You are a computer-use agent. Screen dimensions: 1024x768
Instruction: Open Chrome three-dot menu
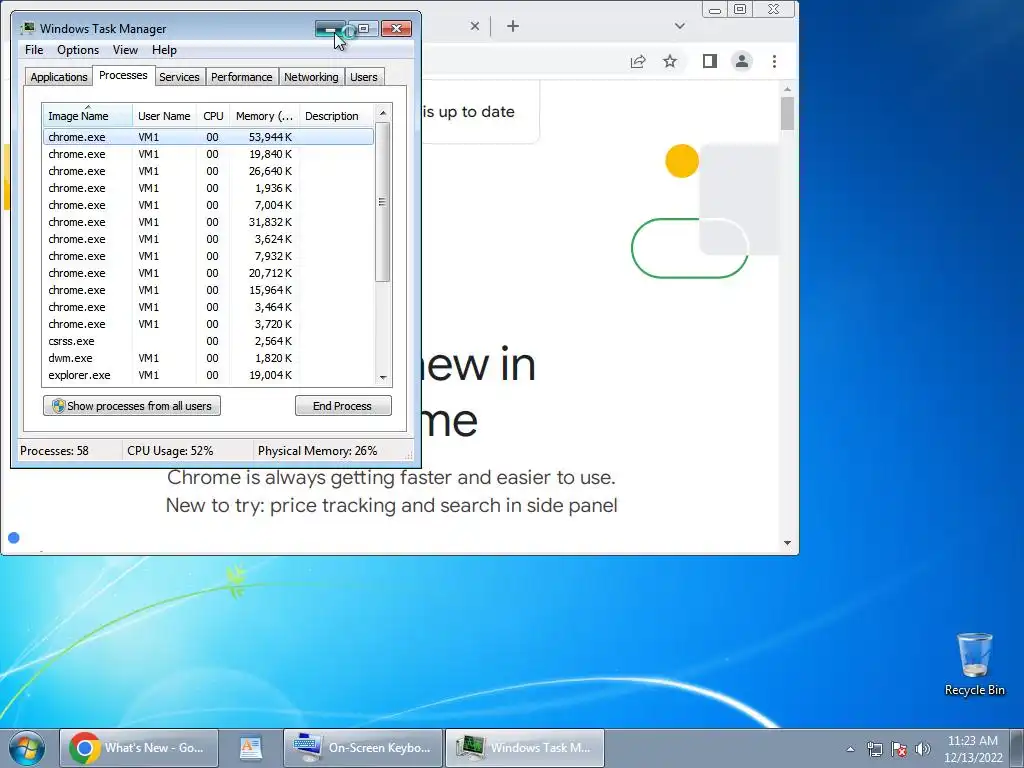(x=774, y=61)
